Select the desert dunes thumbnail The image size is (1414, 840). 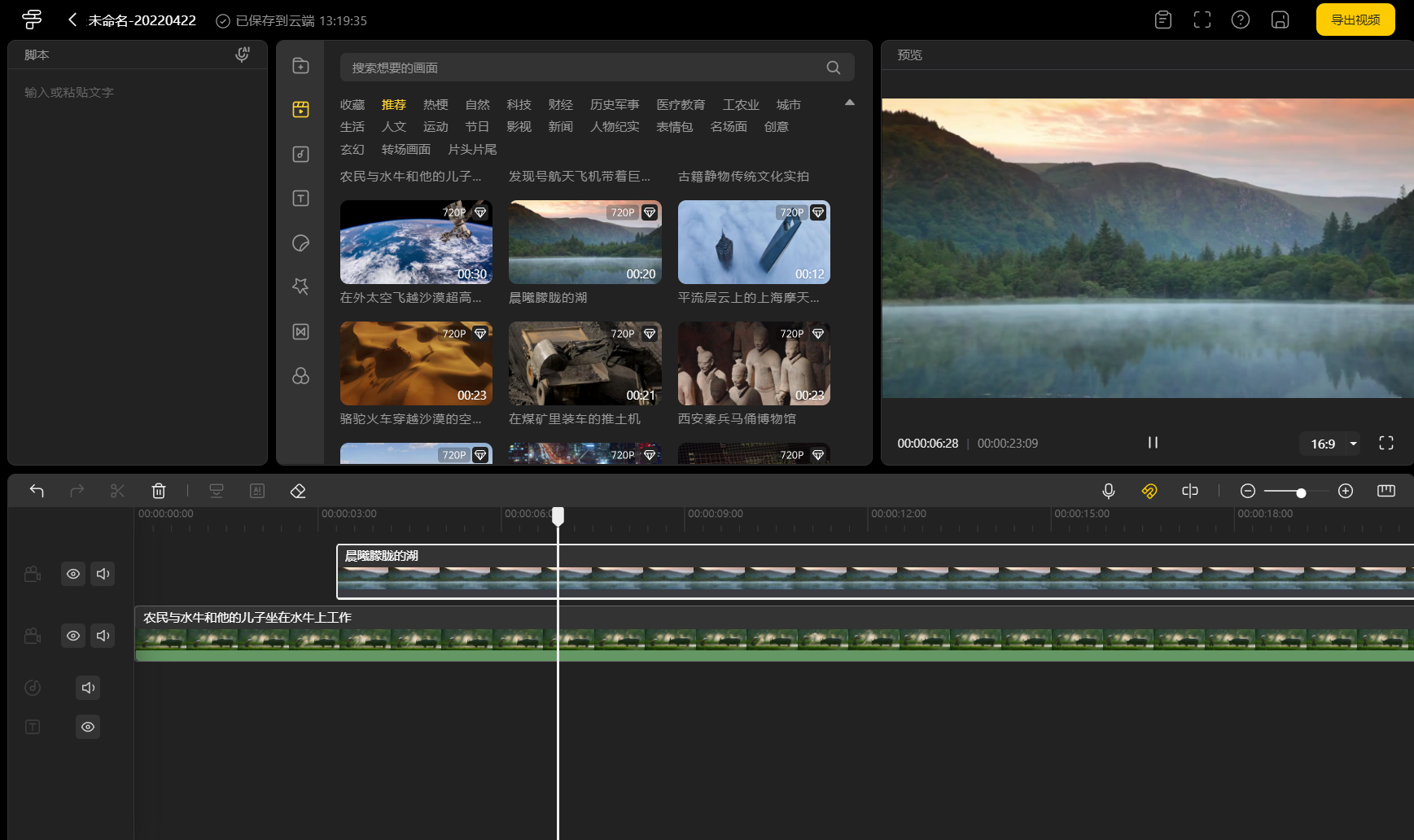[x=416, y=363]
